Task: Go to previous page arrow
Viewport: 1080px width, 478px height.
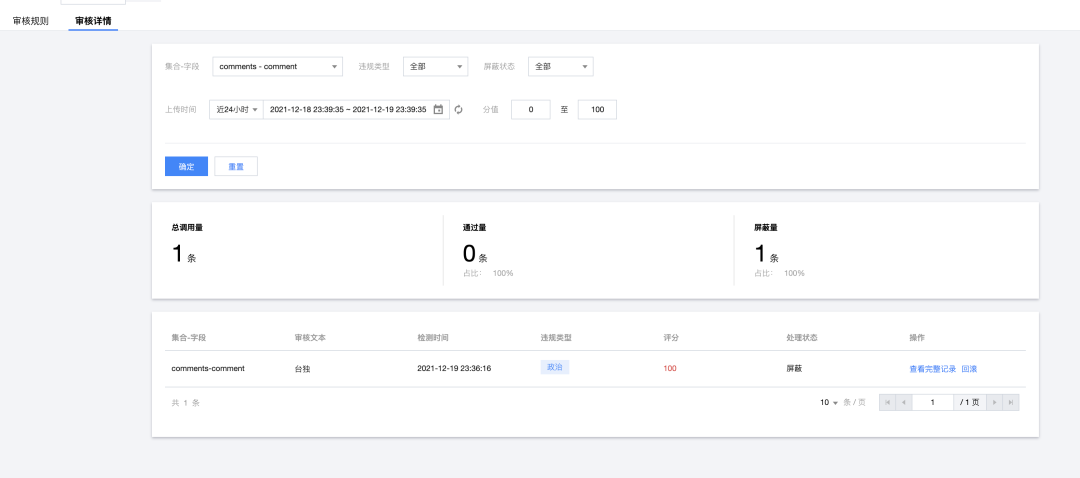Action: click(x=904, y=402)
